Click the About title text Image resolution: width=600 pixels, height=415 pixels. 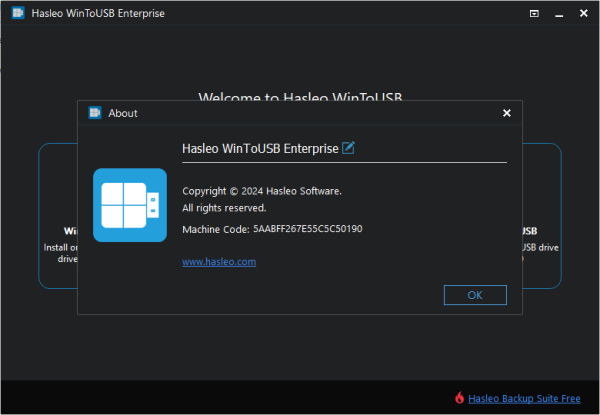point(123,113)
